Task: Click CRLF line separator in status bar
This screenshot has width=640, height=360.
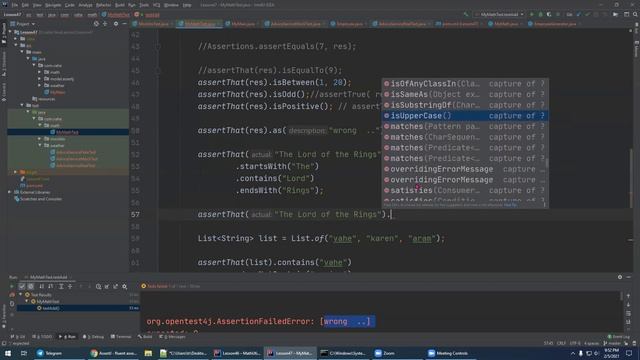Action: pyautogui.click(x=561, y=344)
